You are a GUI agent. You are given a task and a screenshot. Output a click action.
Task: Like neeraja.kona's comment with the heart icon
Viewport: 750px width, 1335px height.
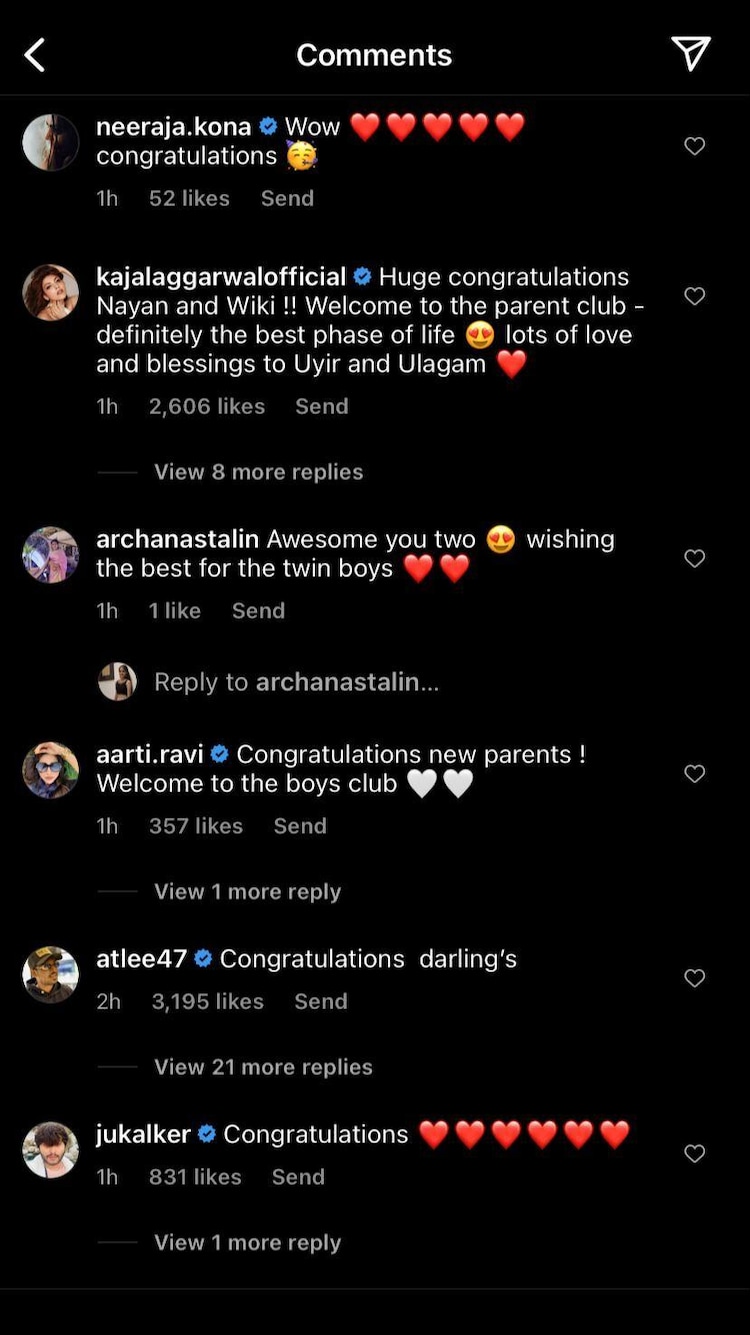pyautogui.click(x=694, y=146)
